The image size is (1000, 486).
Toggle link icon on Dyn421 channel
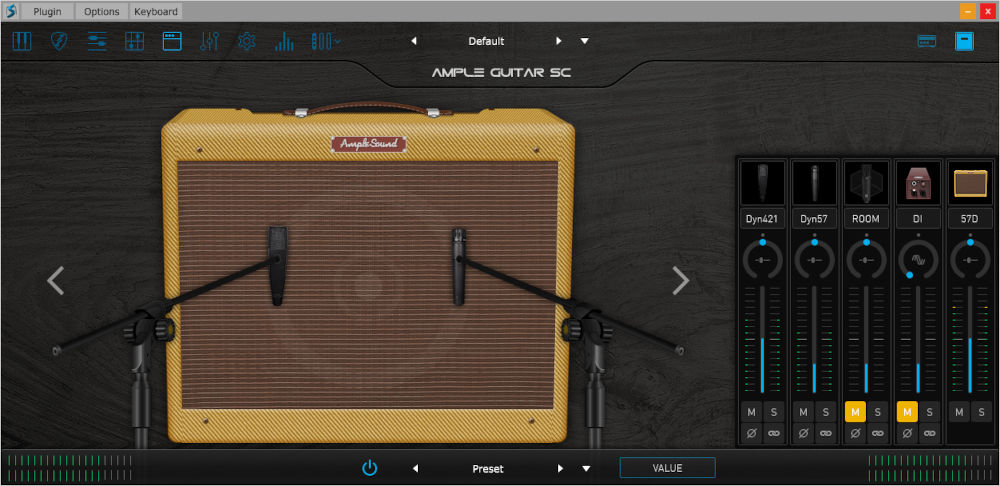(x=774, y=433)
